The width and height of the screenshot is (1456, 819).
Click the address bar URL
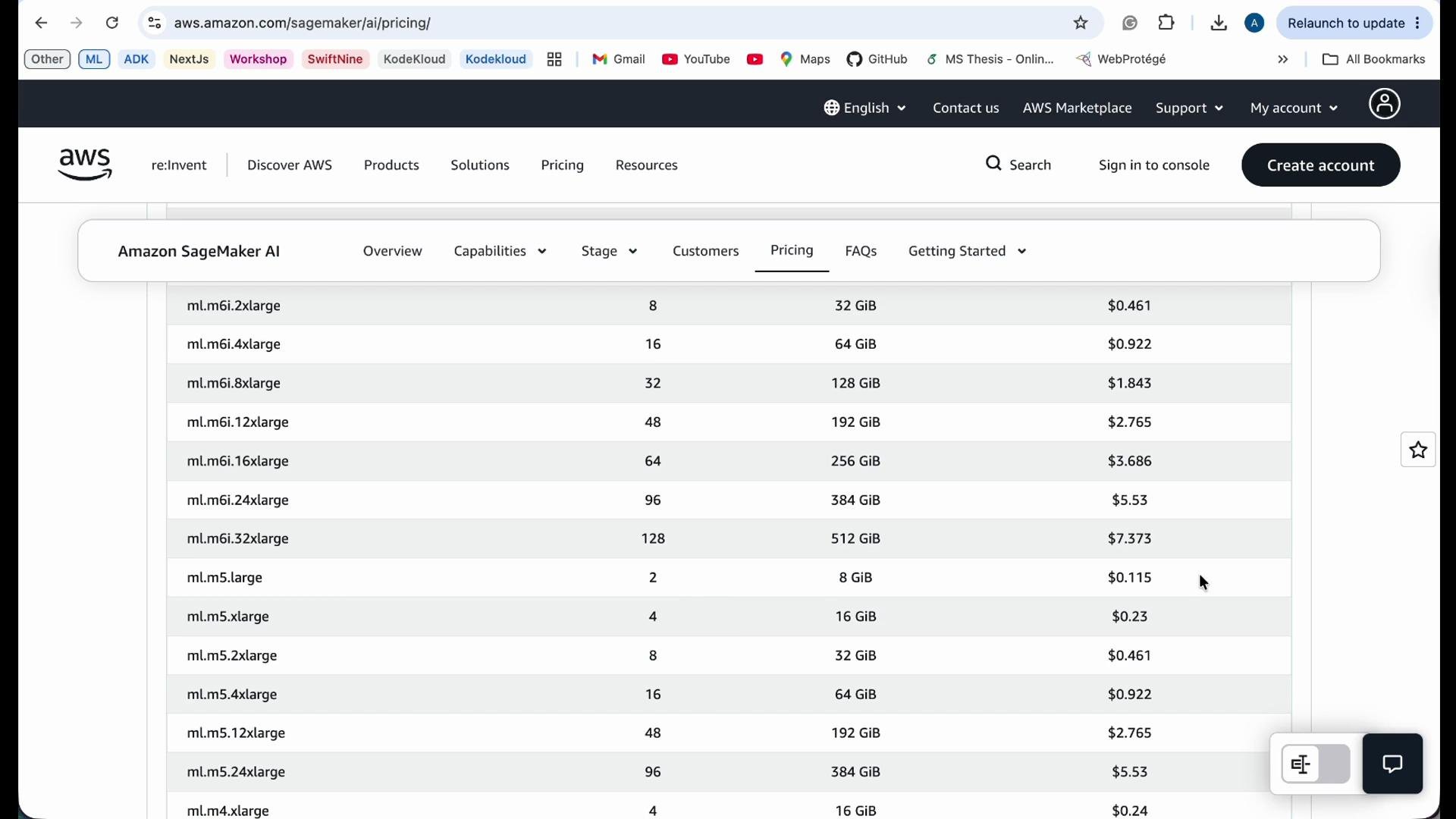coord(303,24)
